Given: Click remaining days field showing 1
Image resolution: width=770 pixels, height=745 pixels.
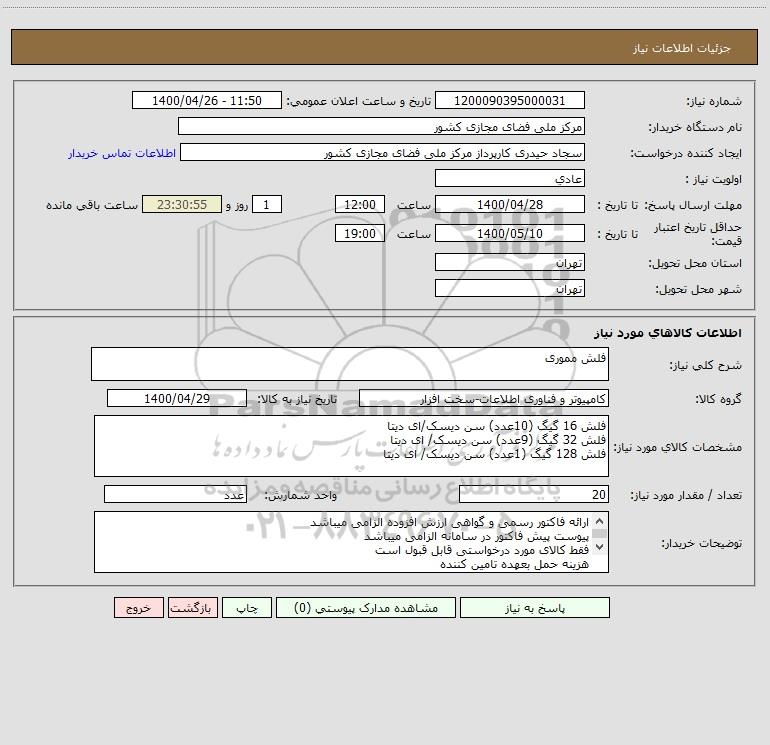Looking at the screenshot, I should (x=267, y=204).
